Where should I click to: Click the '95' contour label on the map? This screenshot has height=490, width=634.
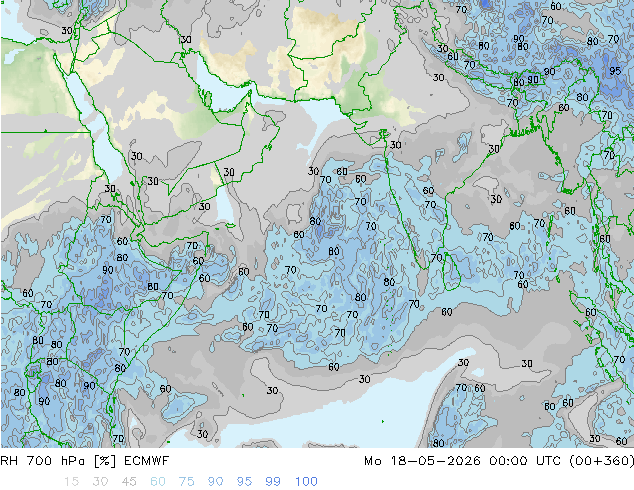coord(615,71)
